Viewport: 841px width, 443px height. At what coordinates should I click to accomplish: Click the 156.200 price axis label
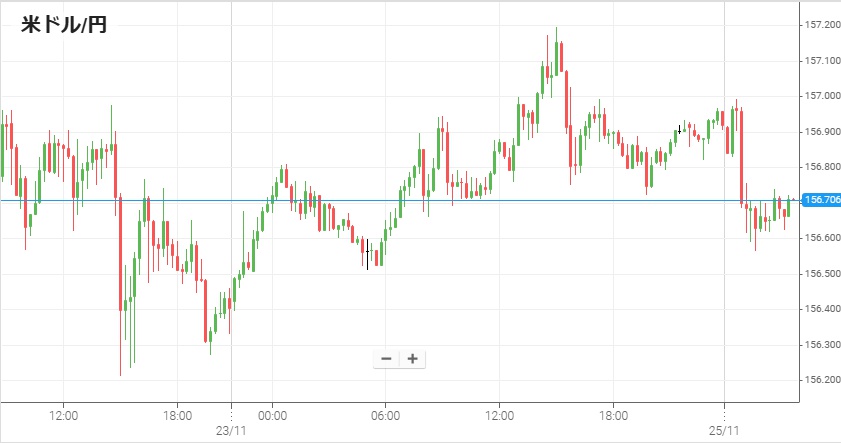[x=821, y=380]
